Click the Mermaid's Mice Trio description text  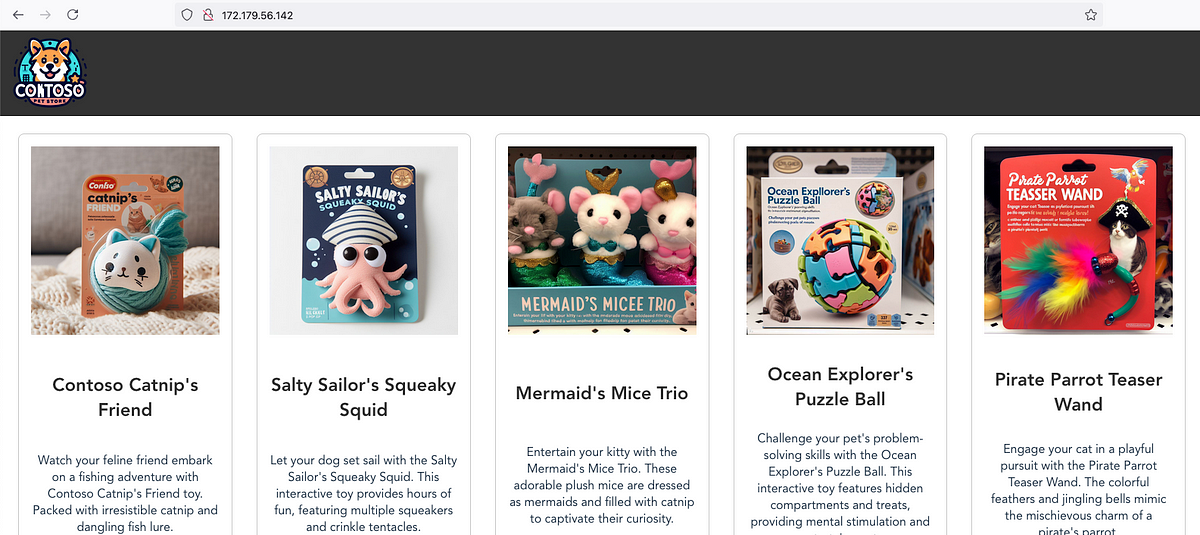point(602,485)
